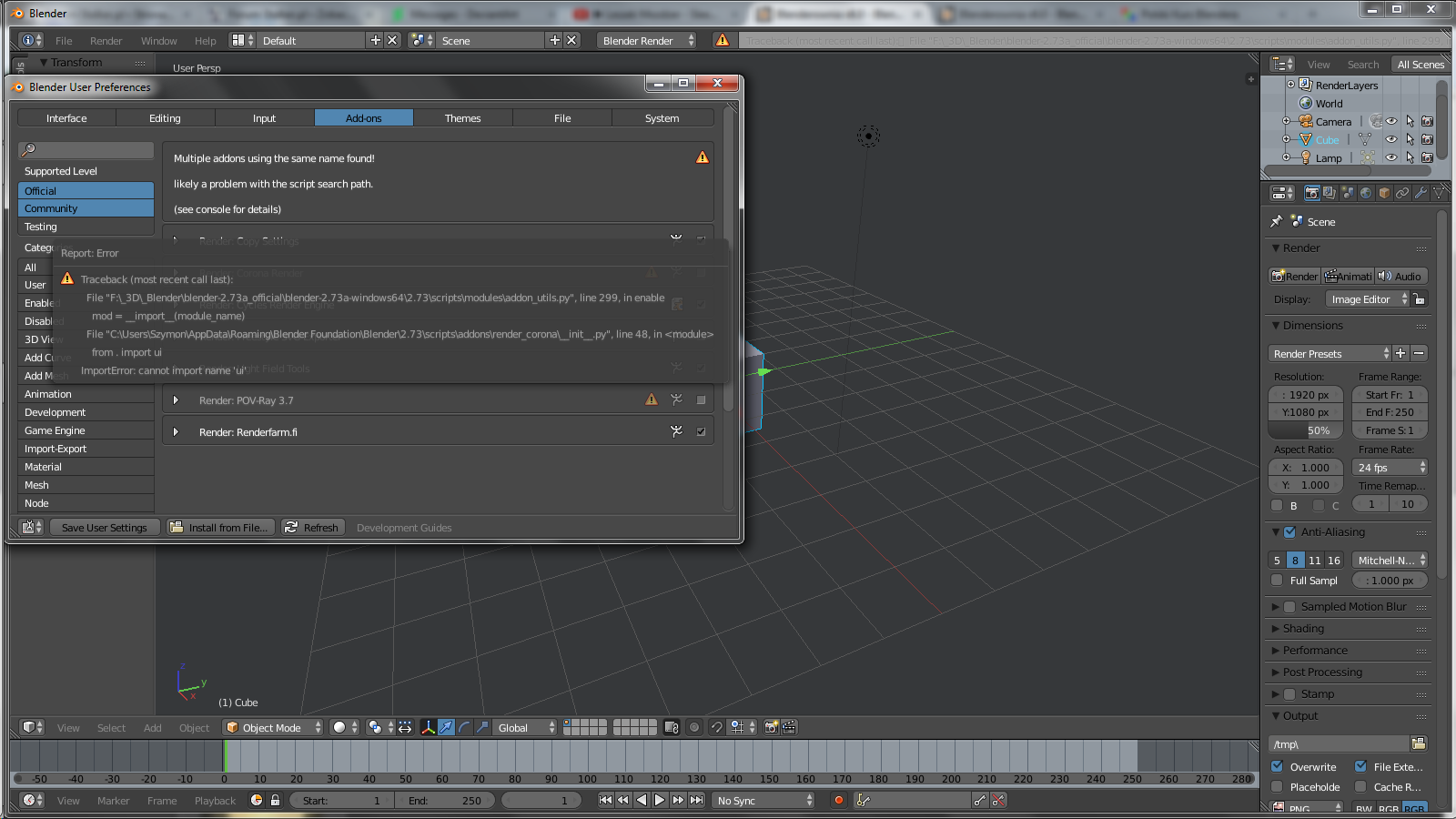Viewport: 1456px width, 819px height.
Task: Select the rotate manipulator arc icon
Action: point(464,727)
